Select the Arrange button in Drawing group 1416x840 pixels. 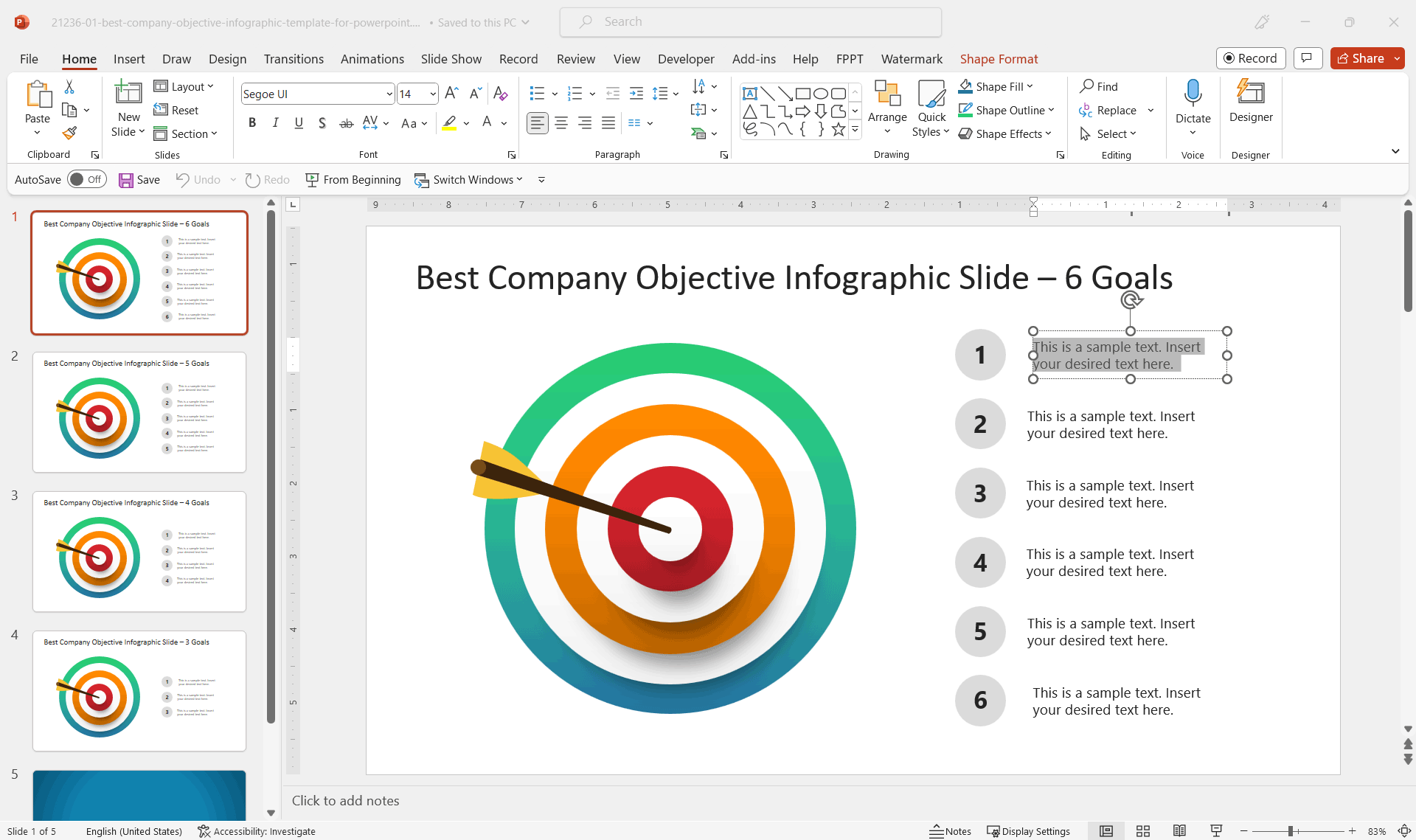coord(886,110)
